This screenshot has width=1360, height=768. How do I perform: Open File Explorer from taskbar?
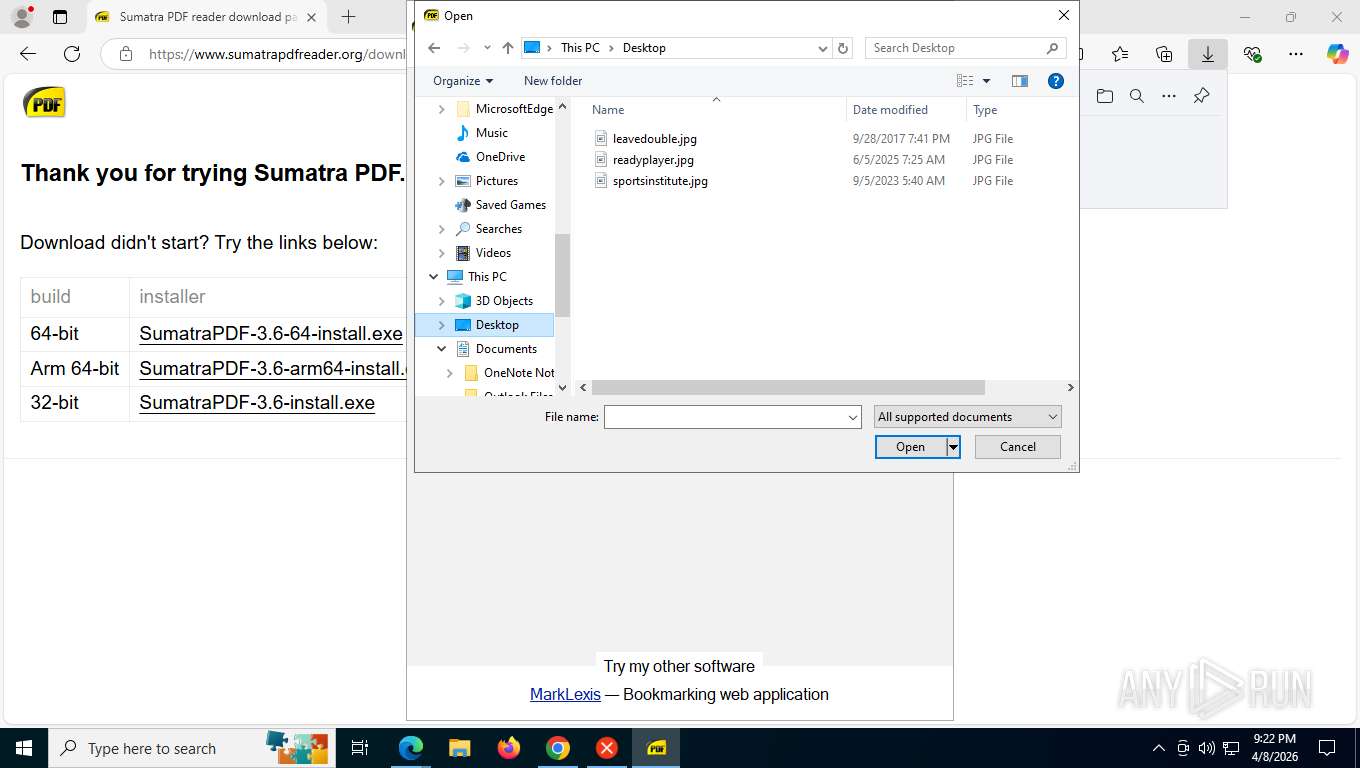point(459,748)
